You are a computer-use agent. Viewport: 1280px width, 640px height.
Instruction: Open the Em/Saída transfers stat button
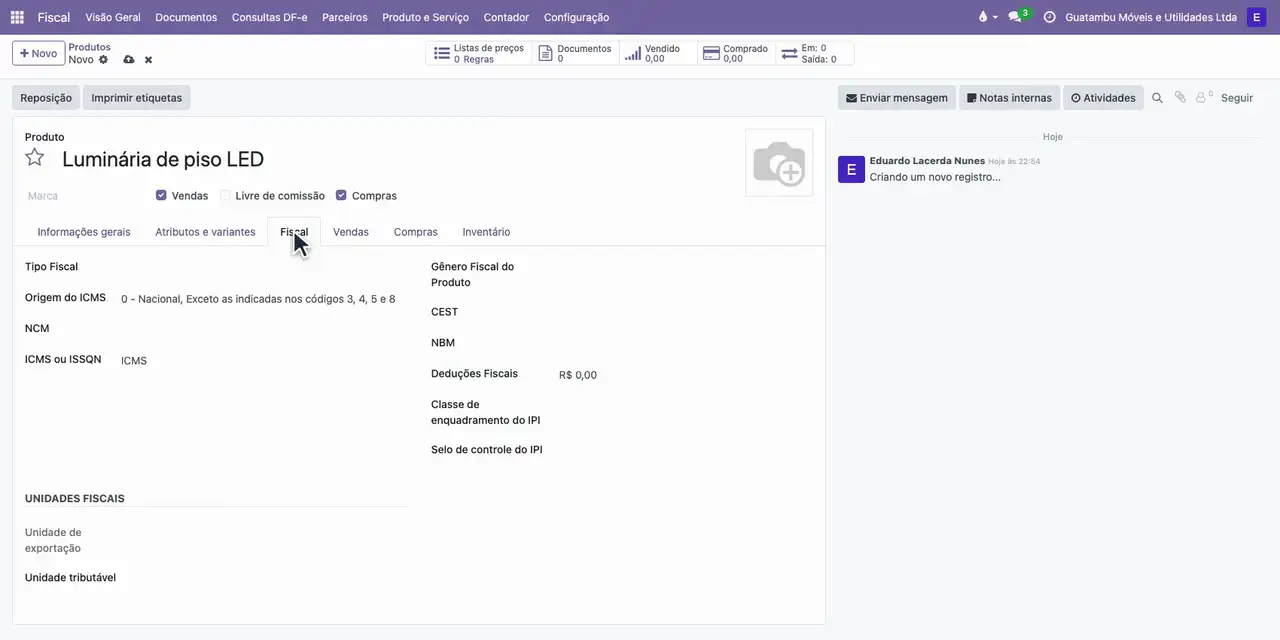click(815, 53)
